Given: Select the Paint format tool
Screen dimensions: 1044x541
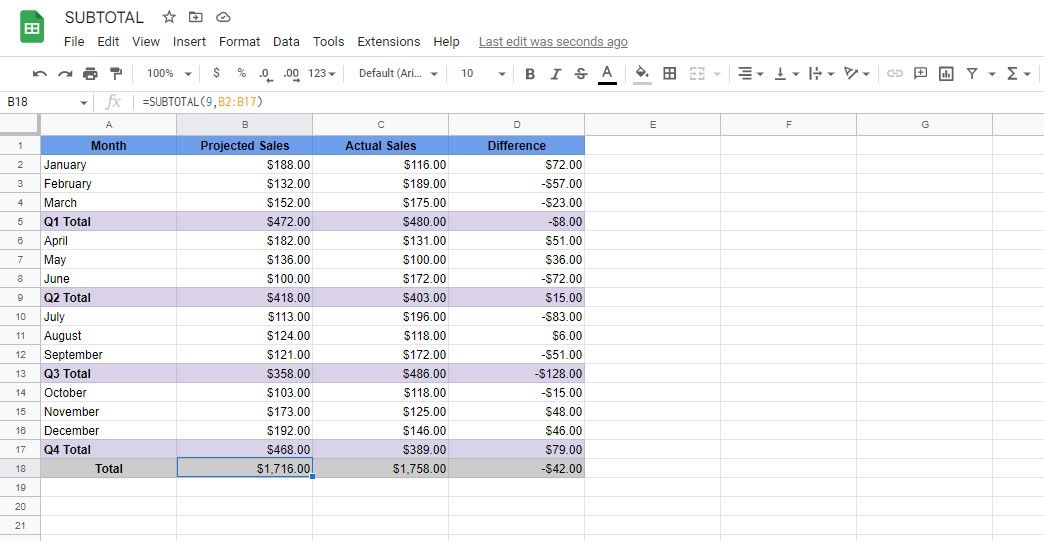Looking at the screenshot, I should point(116,73).
